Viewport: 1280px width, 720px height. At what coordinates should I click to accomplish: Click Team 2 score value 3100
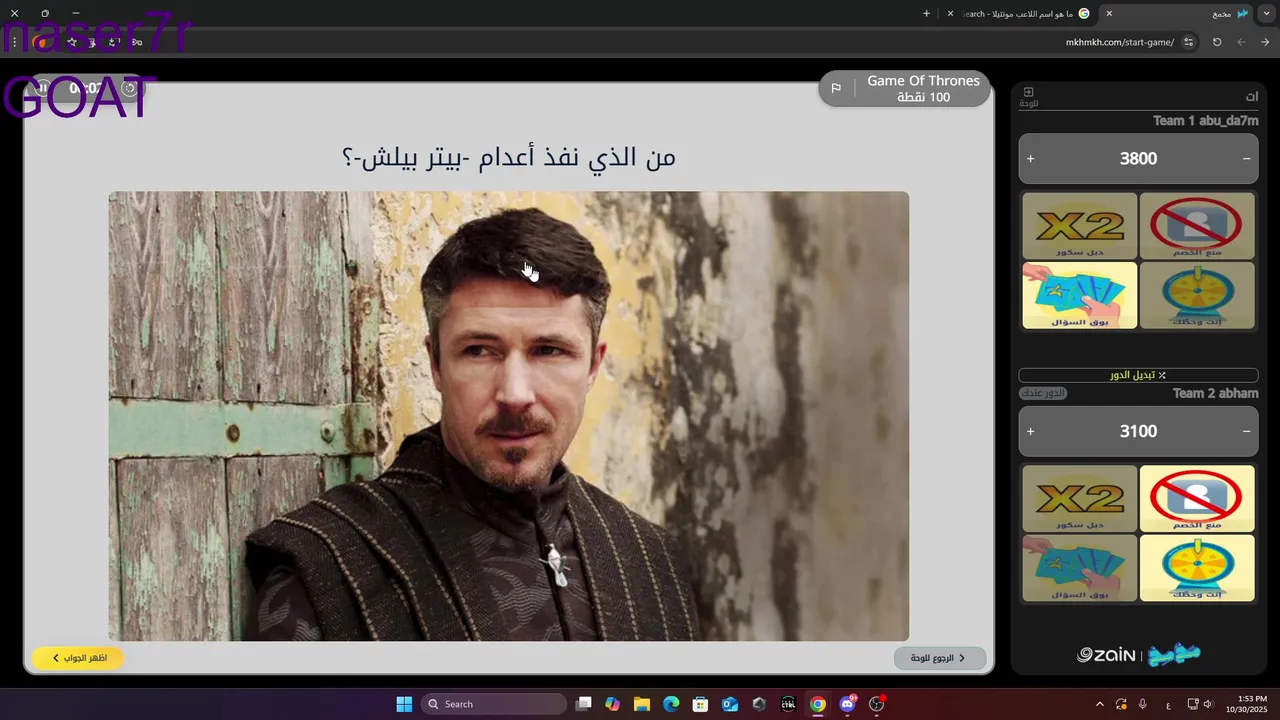click(1138, 431)
